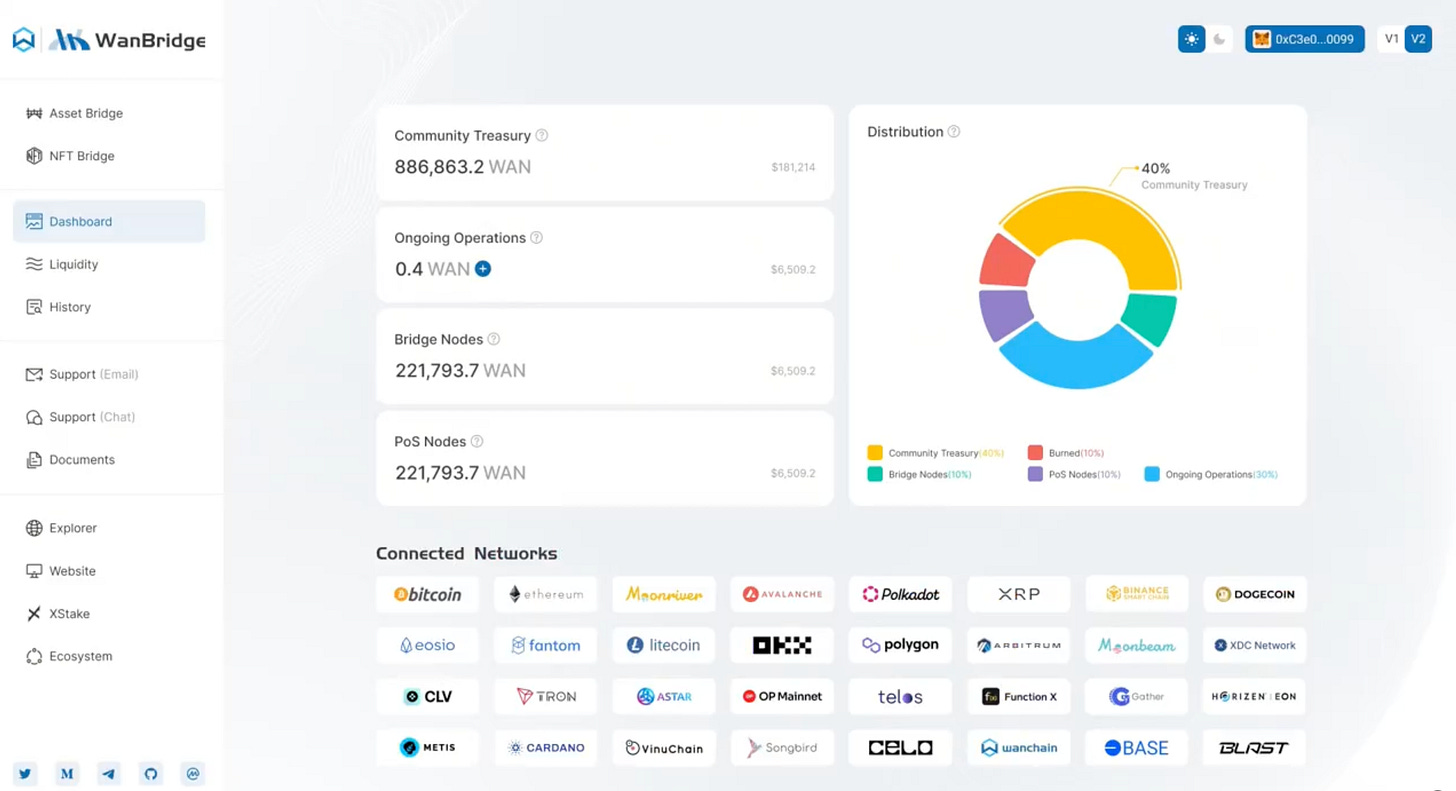Open Support (Chat) link

coord(108,417)
